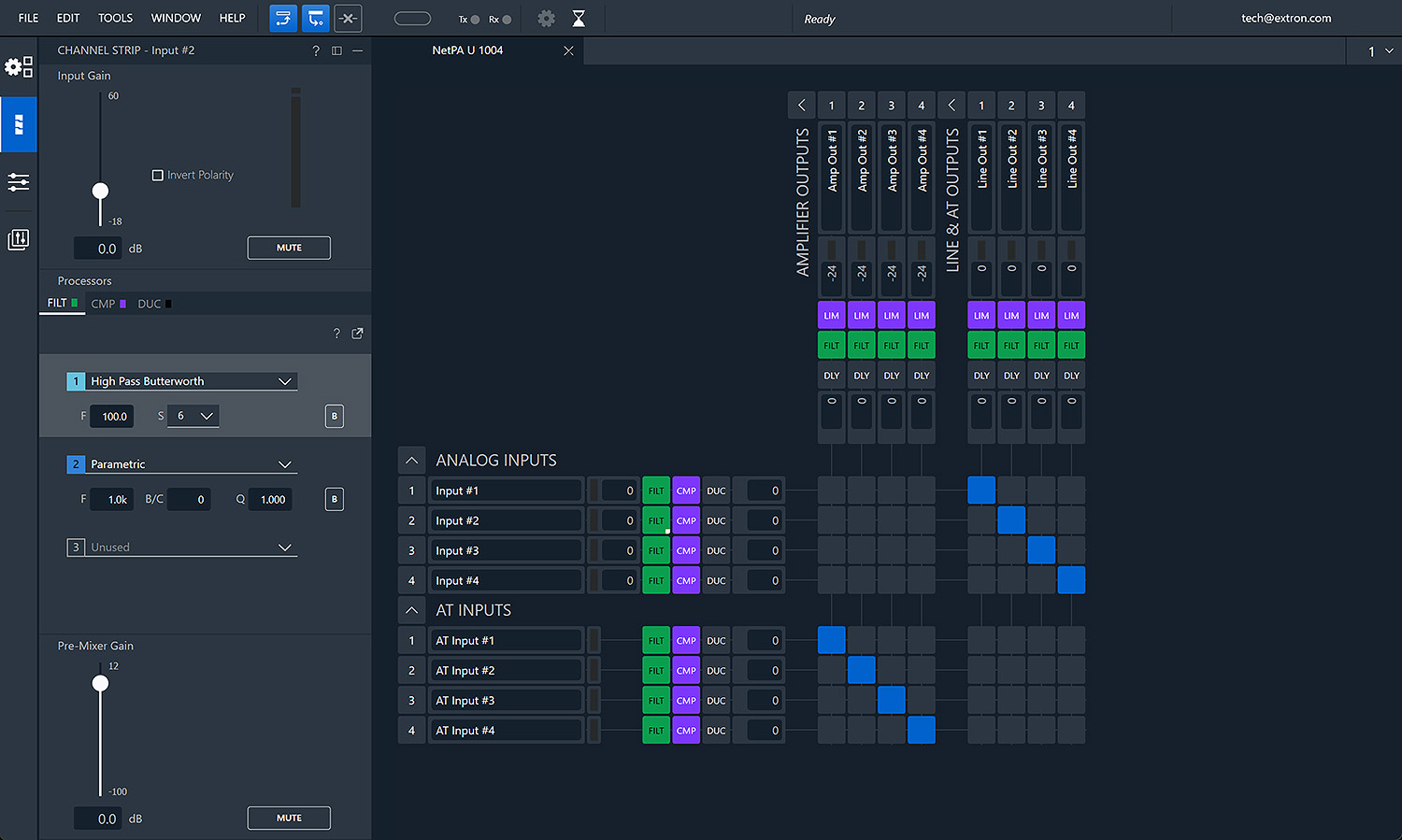Open the slope S 6 dropdown
This screenshot has width=1402, height=840.
[x=193, y=416]
